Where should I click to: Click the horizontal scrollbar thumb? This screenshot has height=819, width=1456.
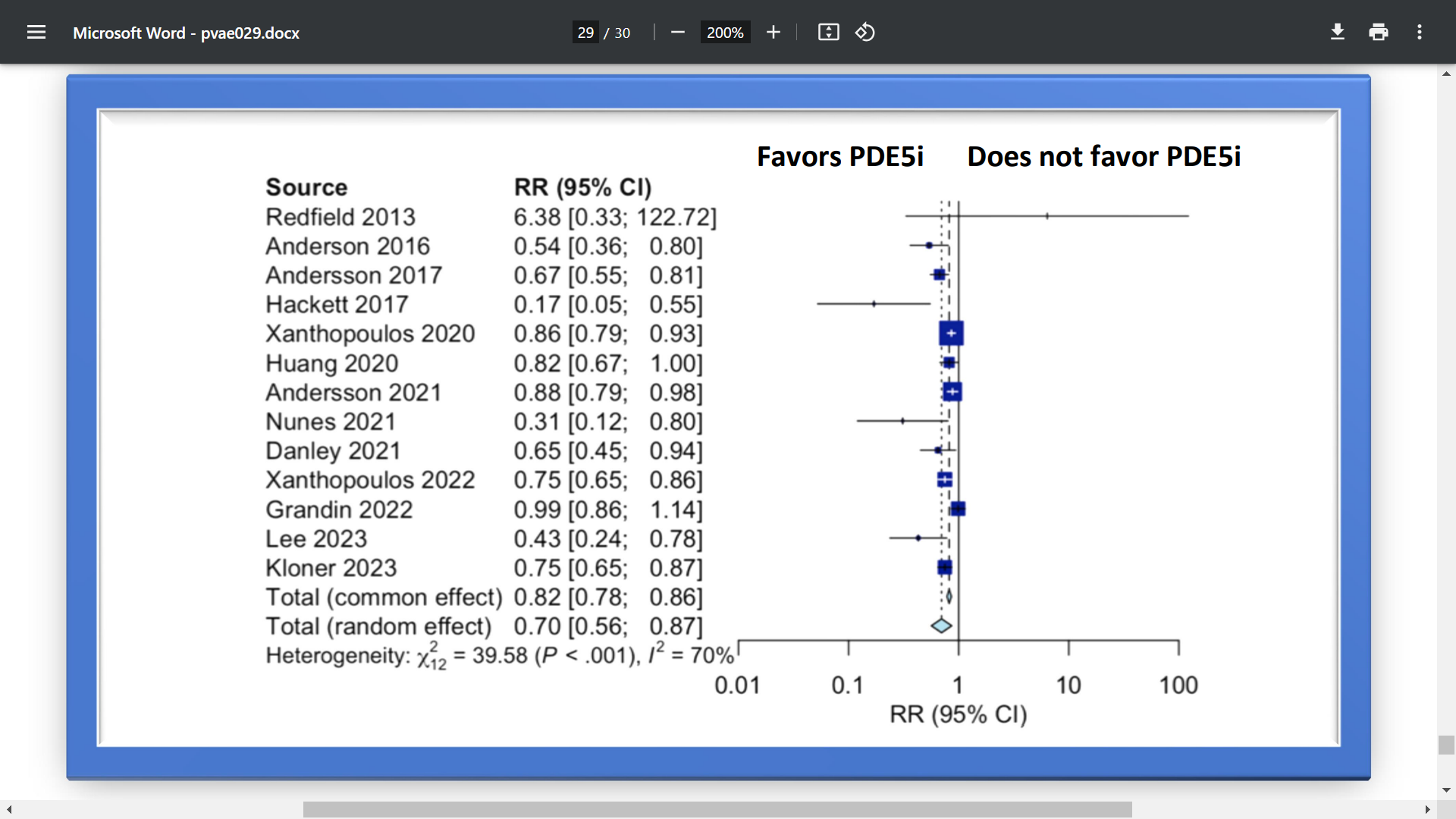[x=717, y=810]
